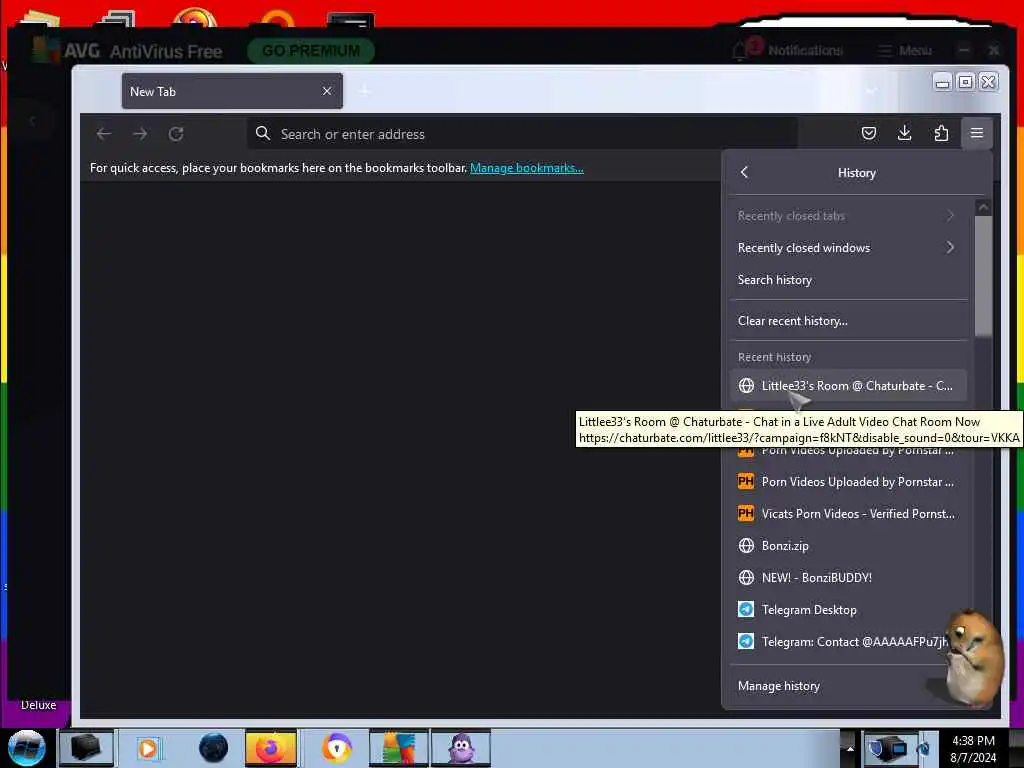The height and width of the screenshot is (768, 1024).
Task: Click the History panel scroll-up arrow
Action: (x=984, y=208)
